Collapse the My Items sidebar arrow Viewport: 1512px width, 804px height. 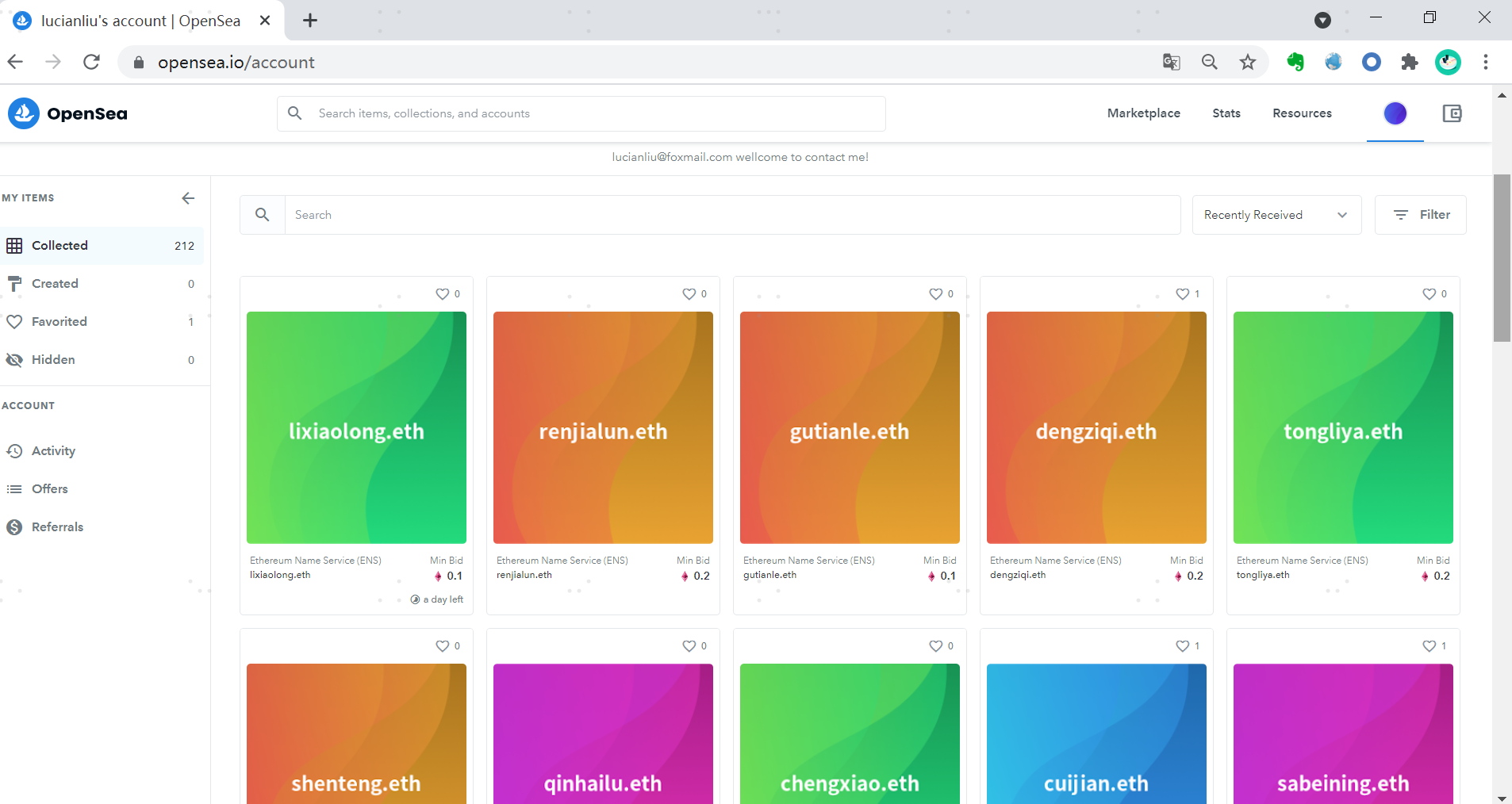pos(188,198)
